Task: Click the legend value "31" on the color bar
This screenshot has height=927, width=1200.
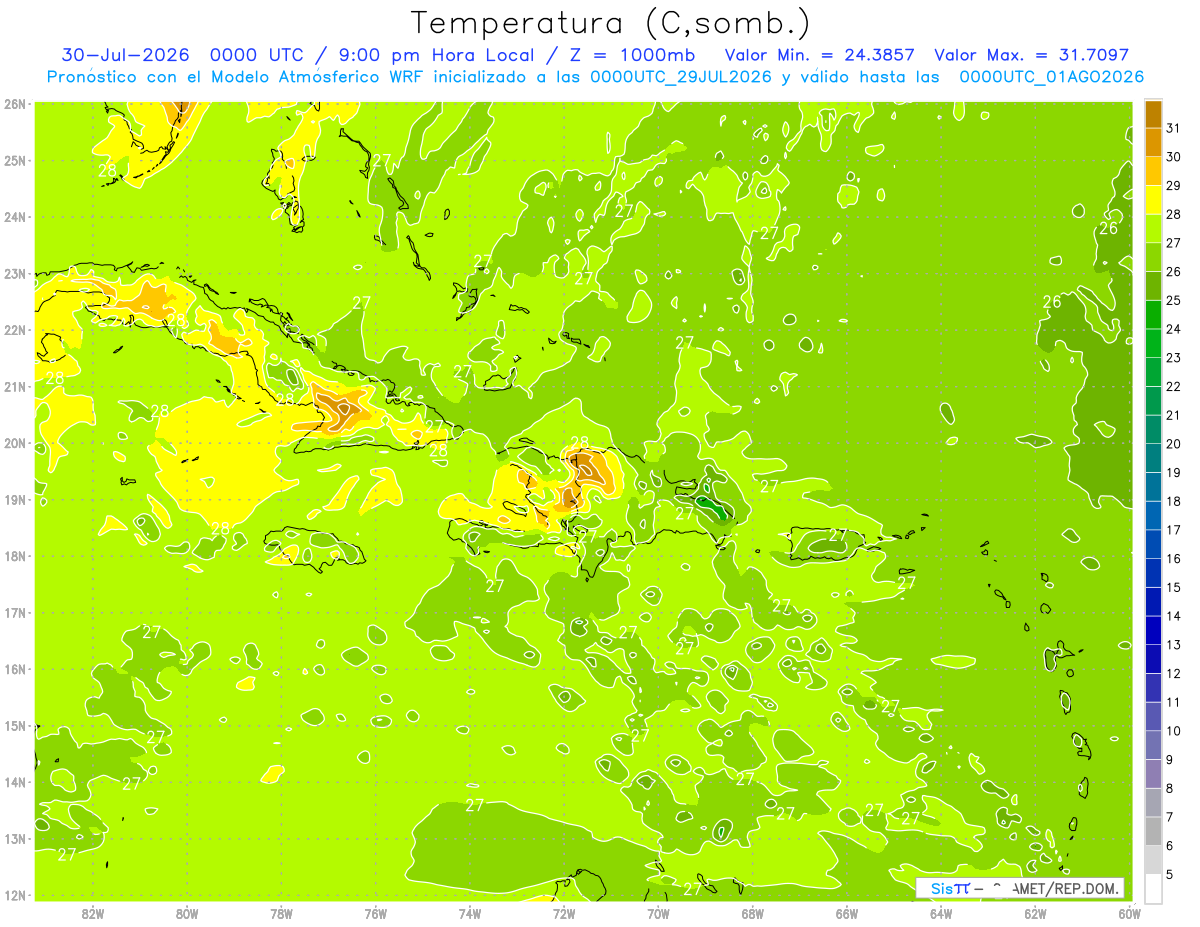Action: pos(1174,128)
